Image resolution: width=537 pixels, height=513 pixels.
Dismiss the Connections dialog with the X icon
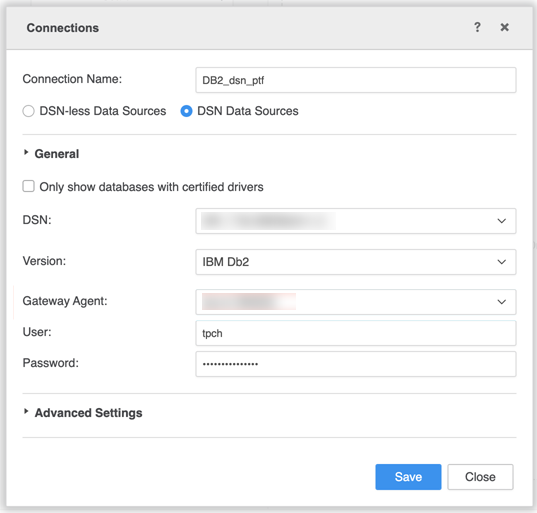pyautogui.click(x=504, y=27)
